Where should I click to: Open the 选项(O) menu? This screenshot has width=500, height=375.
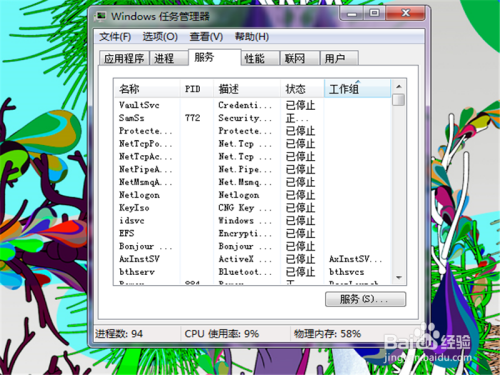coord(160,37)
